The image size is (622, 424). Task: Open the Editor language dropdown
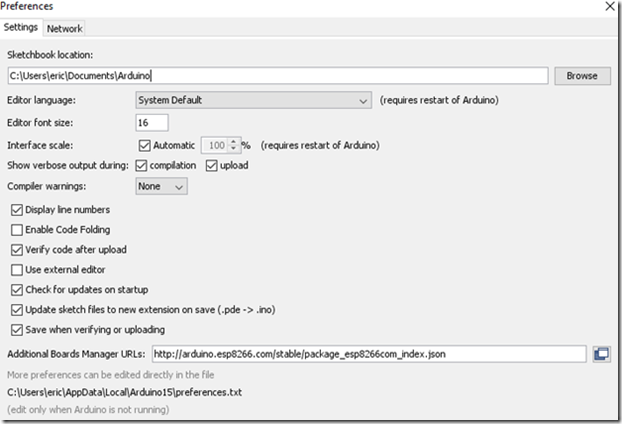253,100
